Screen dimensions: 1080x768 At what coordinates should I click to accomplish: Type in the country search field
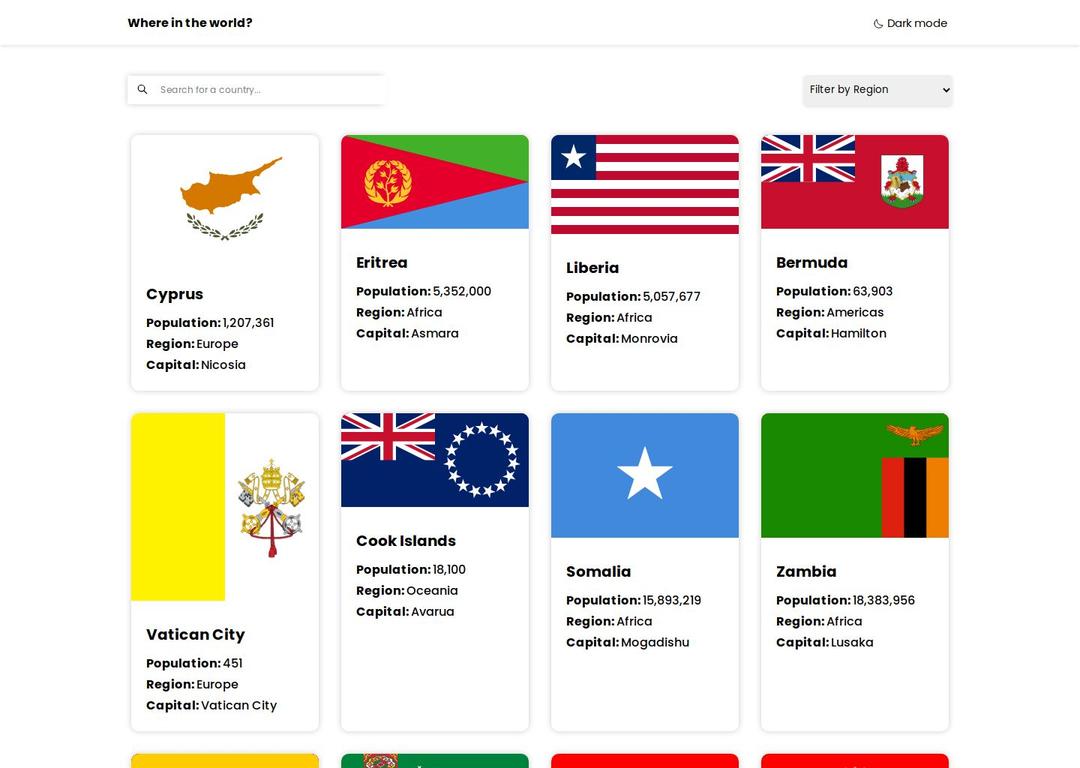click(x=265, y=90)
